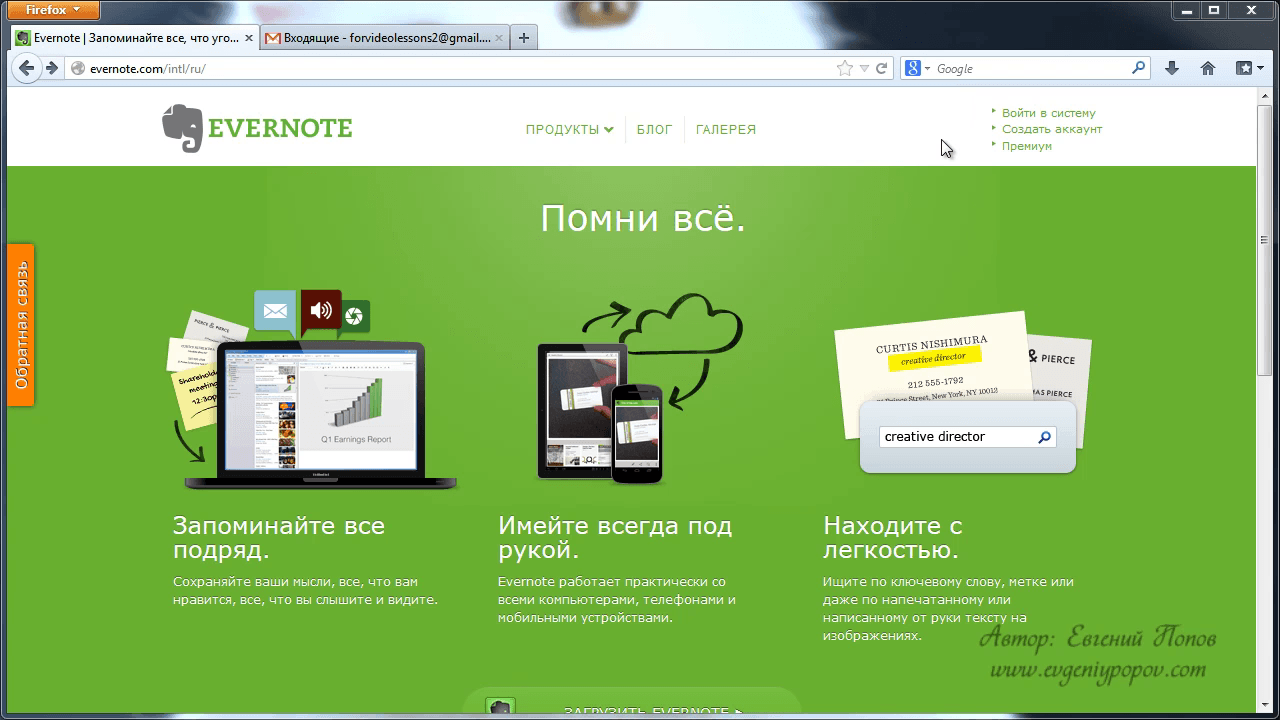Click the Войти в систему link
This screenshot has width=1280, height=720.
(x=1049, y=113)
